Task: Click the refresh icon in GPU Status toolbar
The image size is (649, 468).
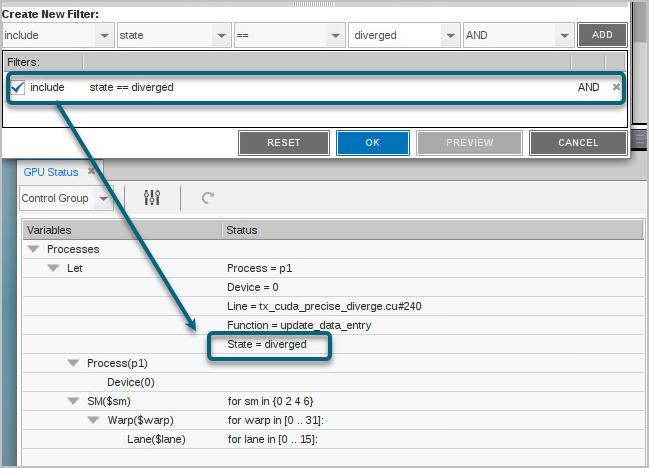Action: point(208,198)
